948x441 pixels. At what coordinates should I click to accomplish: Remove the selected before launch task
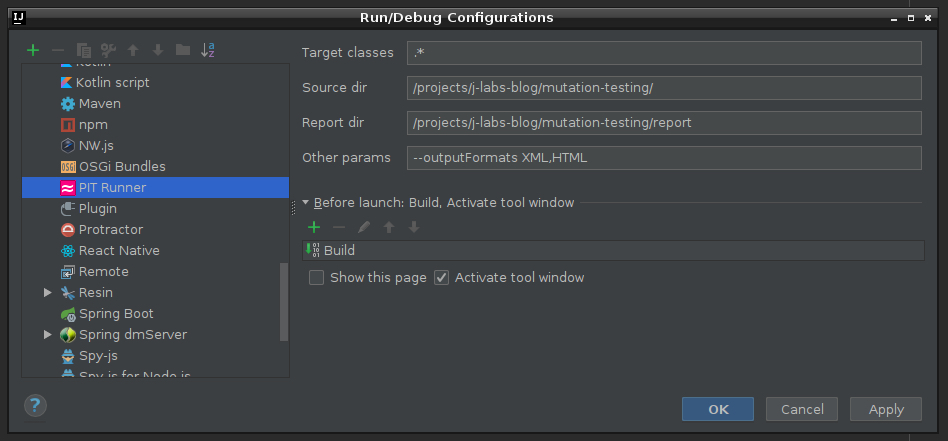pyautogui.click(x=339, y=227)
